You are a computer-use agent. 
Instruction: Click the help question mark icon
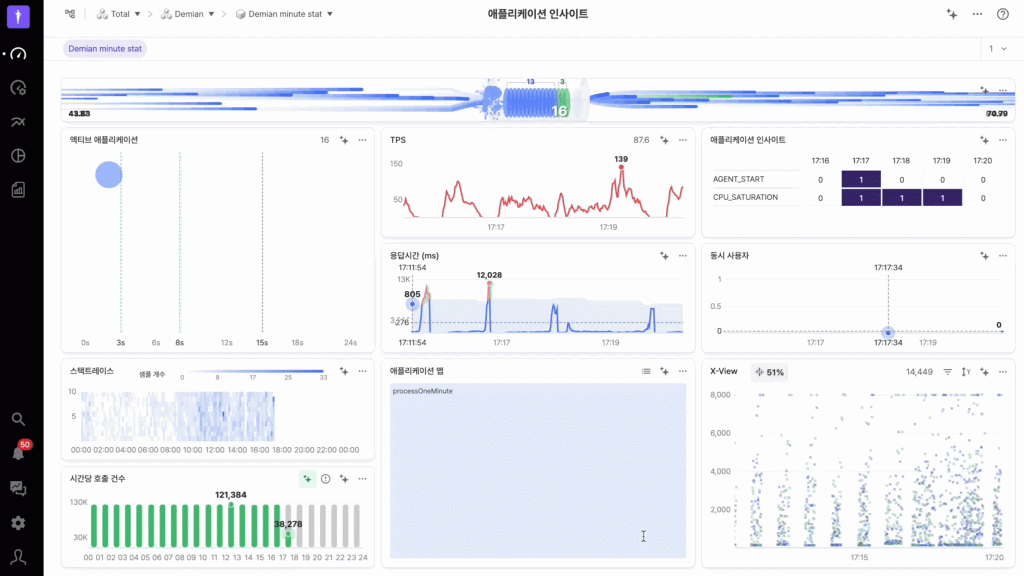click(1003, 14)
